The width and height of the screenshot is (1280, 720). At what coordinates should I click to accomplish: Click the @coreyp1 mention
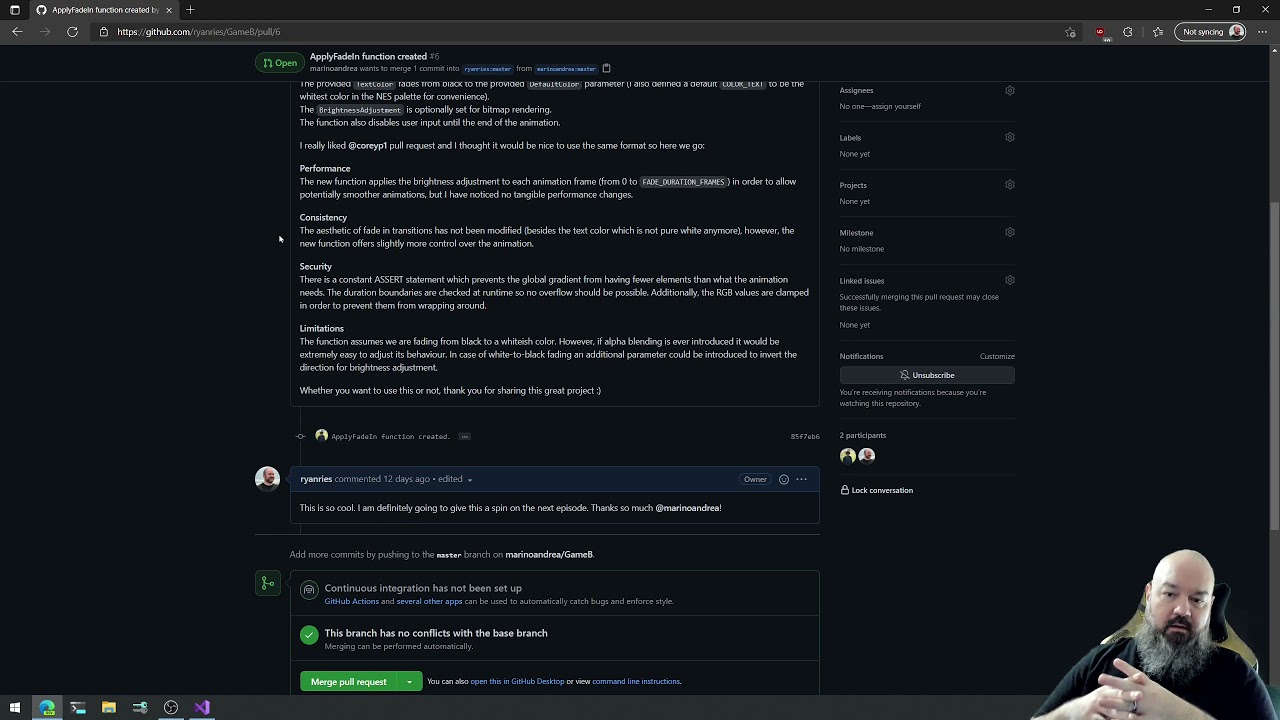(x=367, y=146)
